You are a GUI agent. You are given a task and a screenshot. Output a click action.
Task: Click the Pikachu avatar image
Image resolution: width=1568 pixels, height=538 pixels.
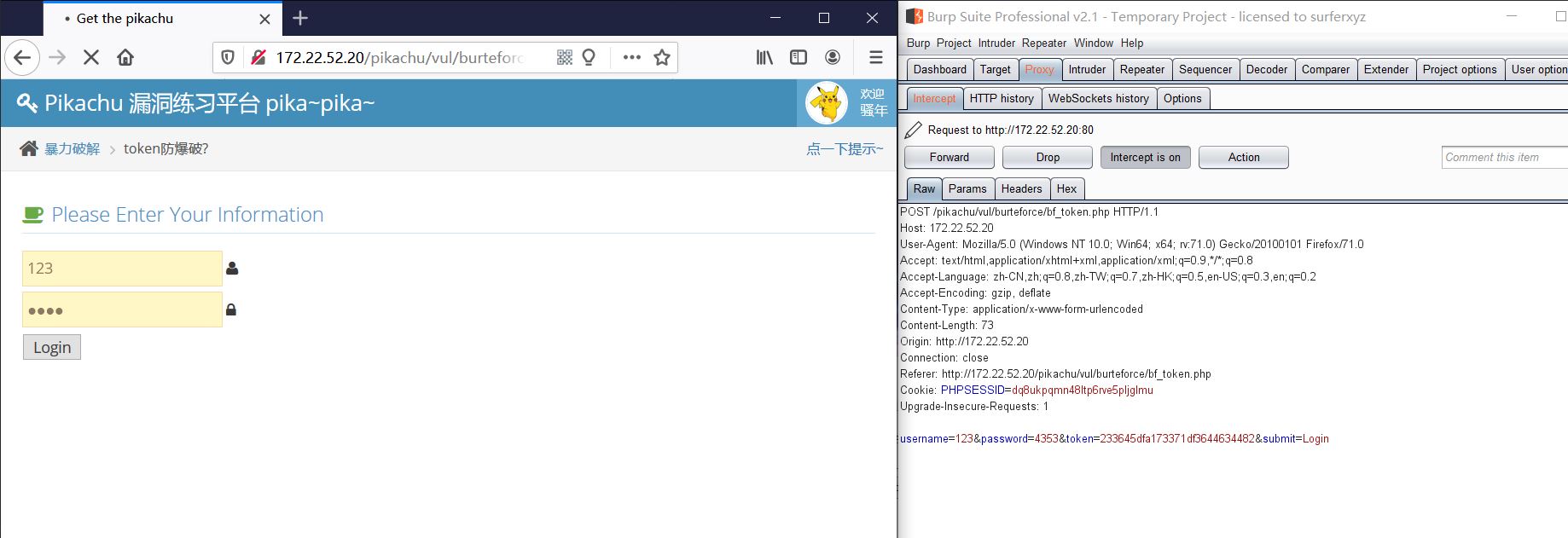[827, 103]
